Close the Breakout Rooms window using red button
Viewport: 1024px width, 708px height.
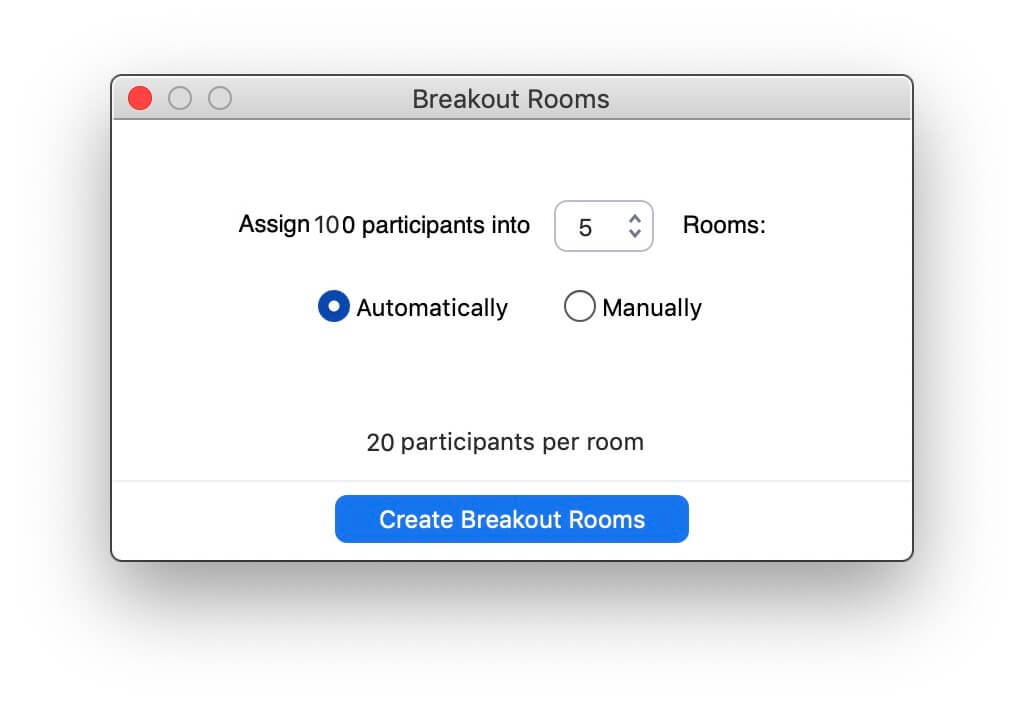(x=140, y=99)
